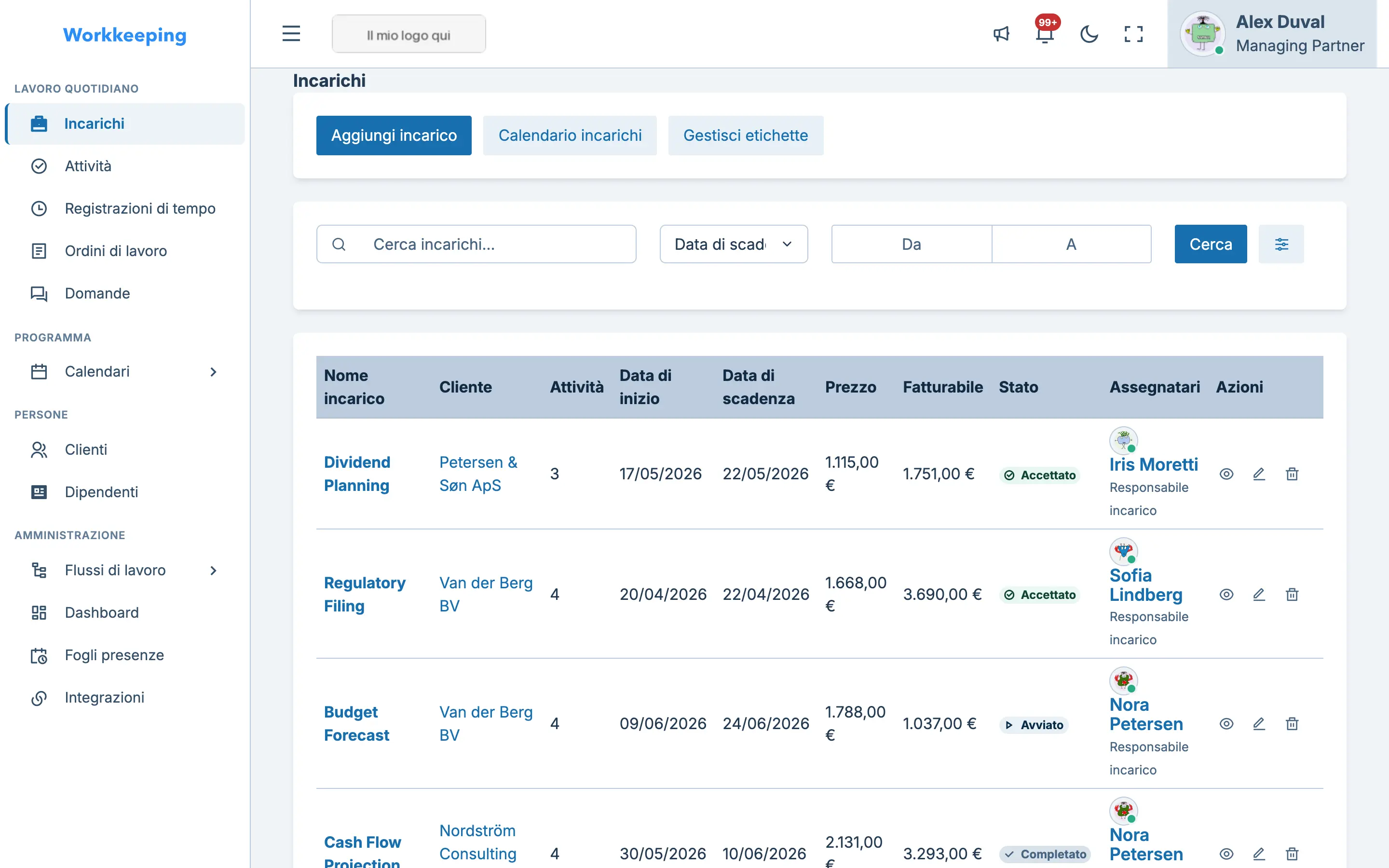Click the Cerca incarichi search field
Image resolution: width=1389 pixels, height=868 pixels.
pos(476,244)
